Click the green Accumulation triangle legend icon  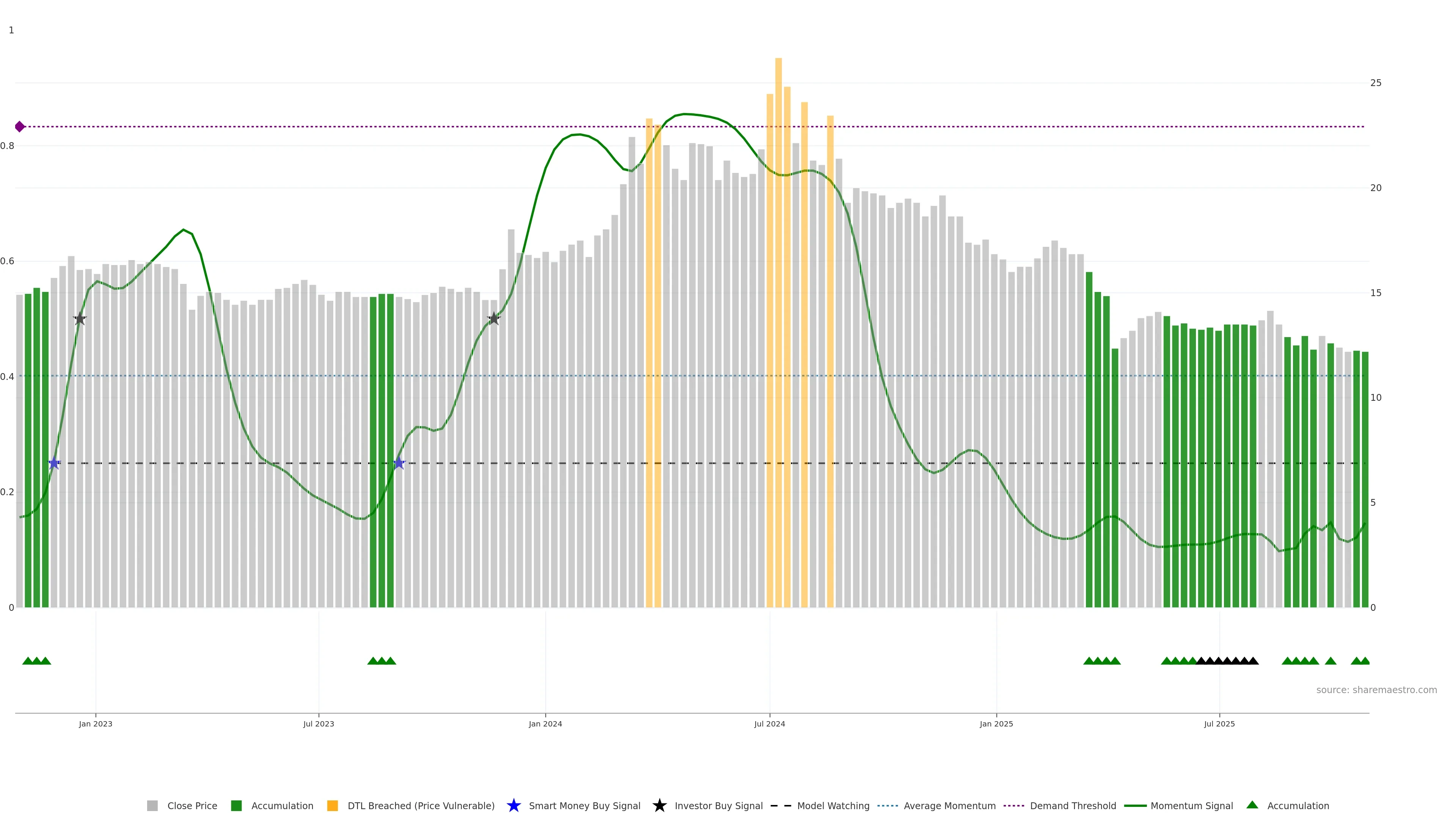(x=1252, y=805)
